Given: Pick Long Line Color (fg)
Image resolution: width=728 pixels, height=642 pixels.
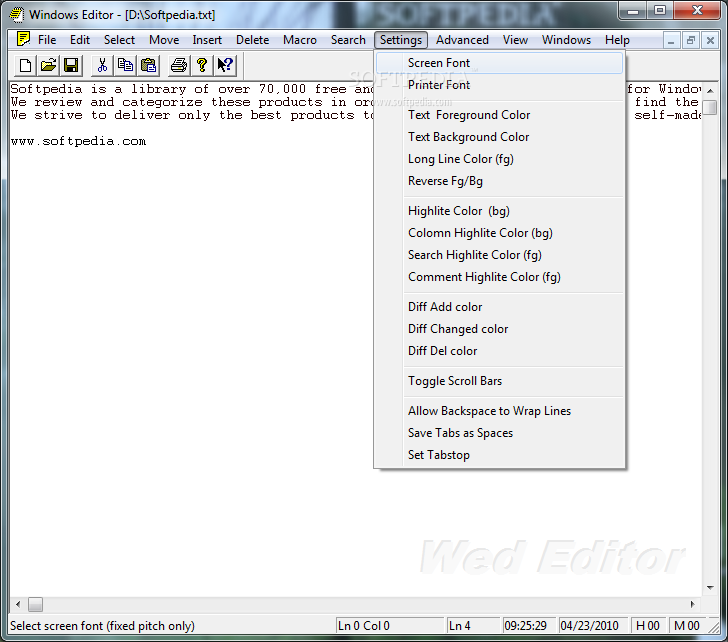Looking at the screenshot, I should [x=499, y=159].
